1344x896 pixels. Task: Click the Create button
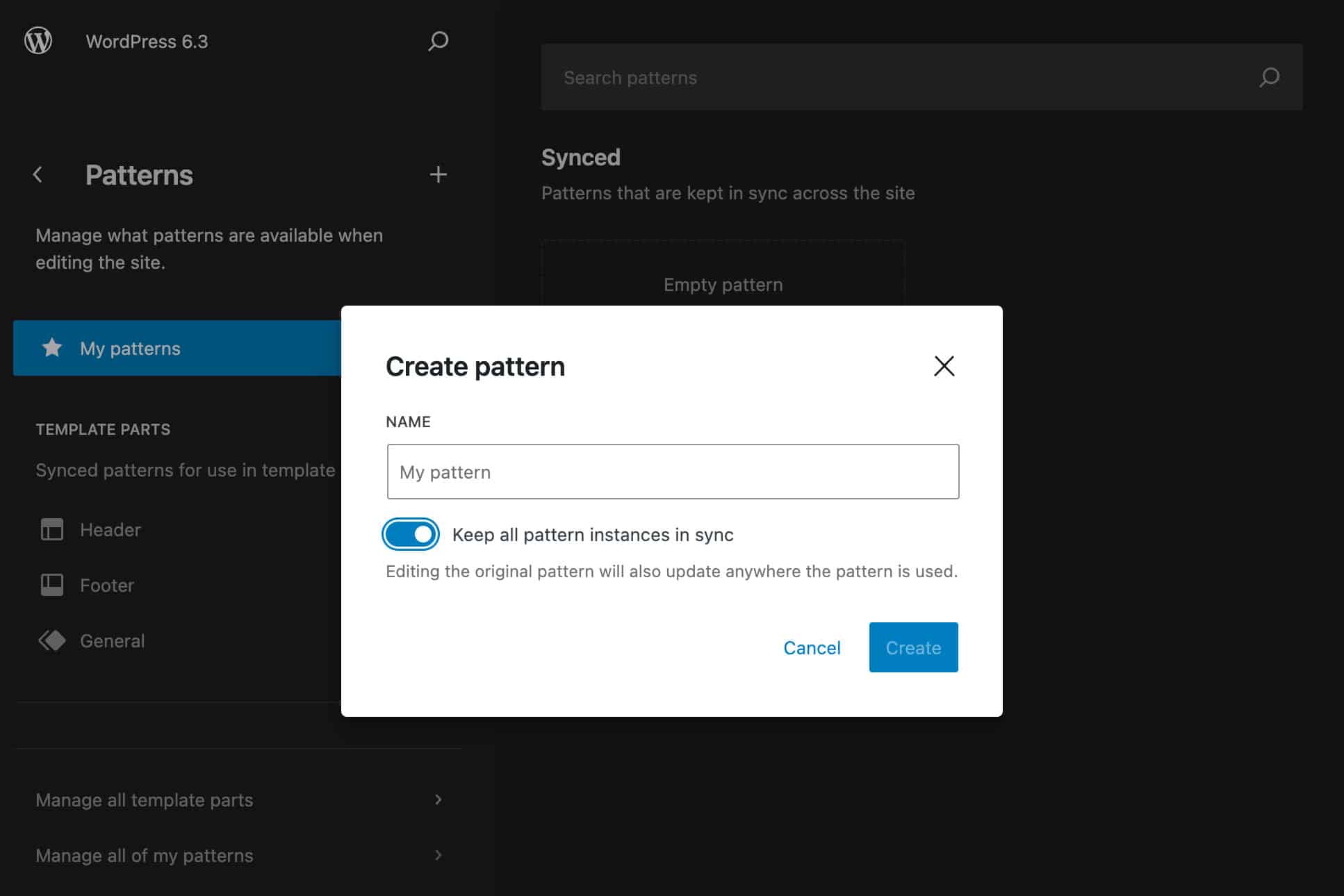click(x=912, y=647)
